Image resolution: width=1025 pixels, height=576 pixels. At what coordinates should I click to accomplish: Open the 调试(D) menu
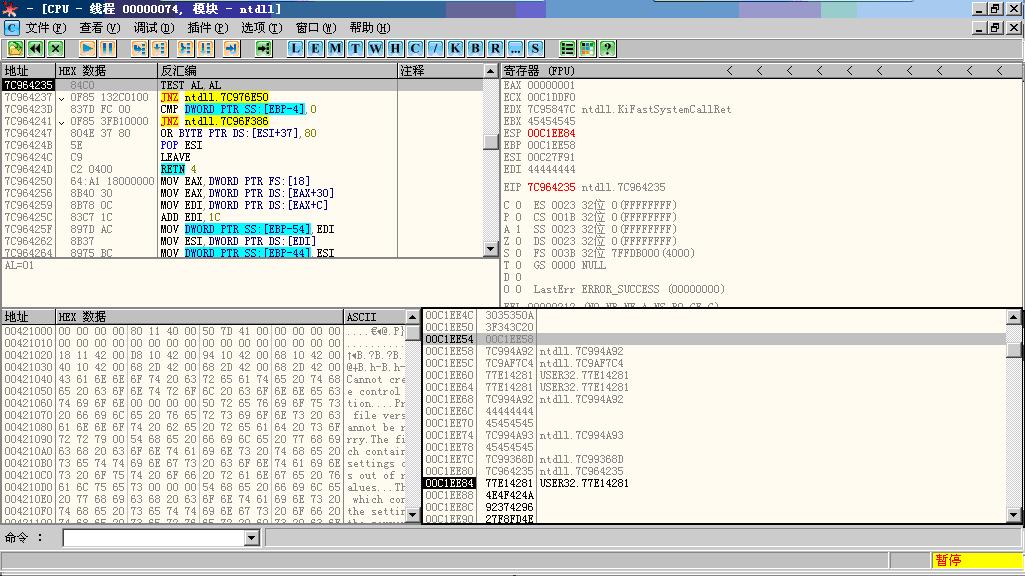(x=154, y=27)
